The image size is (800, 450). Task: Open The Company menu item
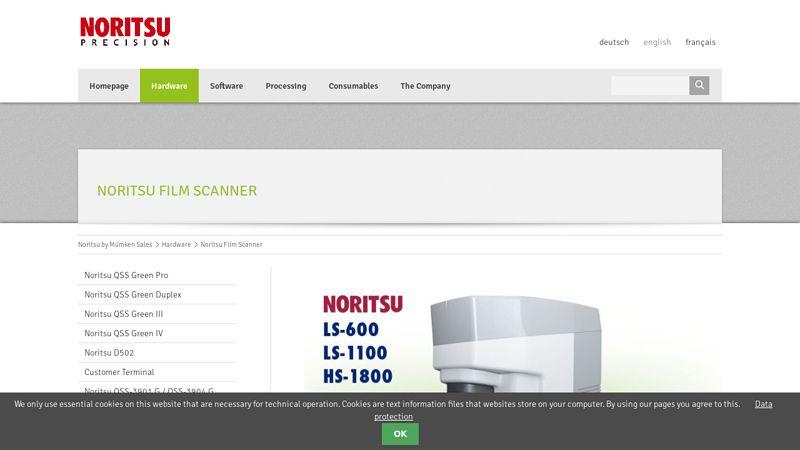pos(425,86)
